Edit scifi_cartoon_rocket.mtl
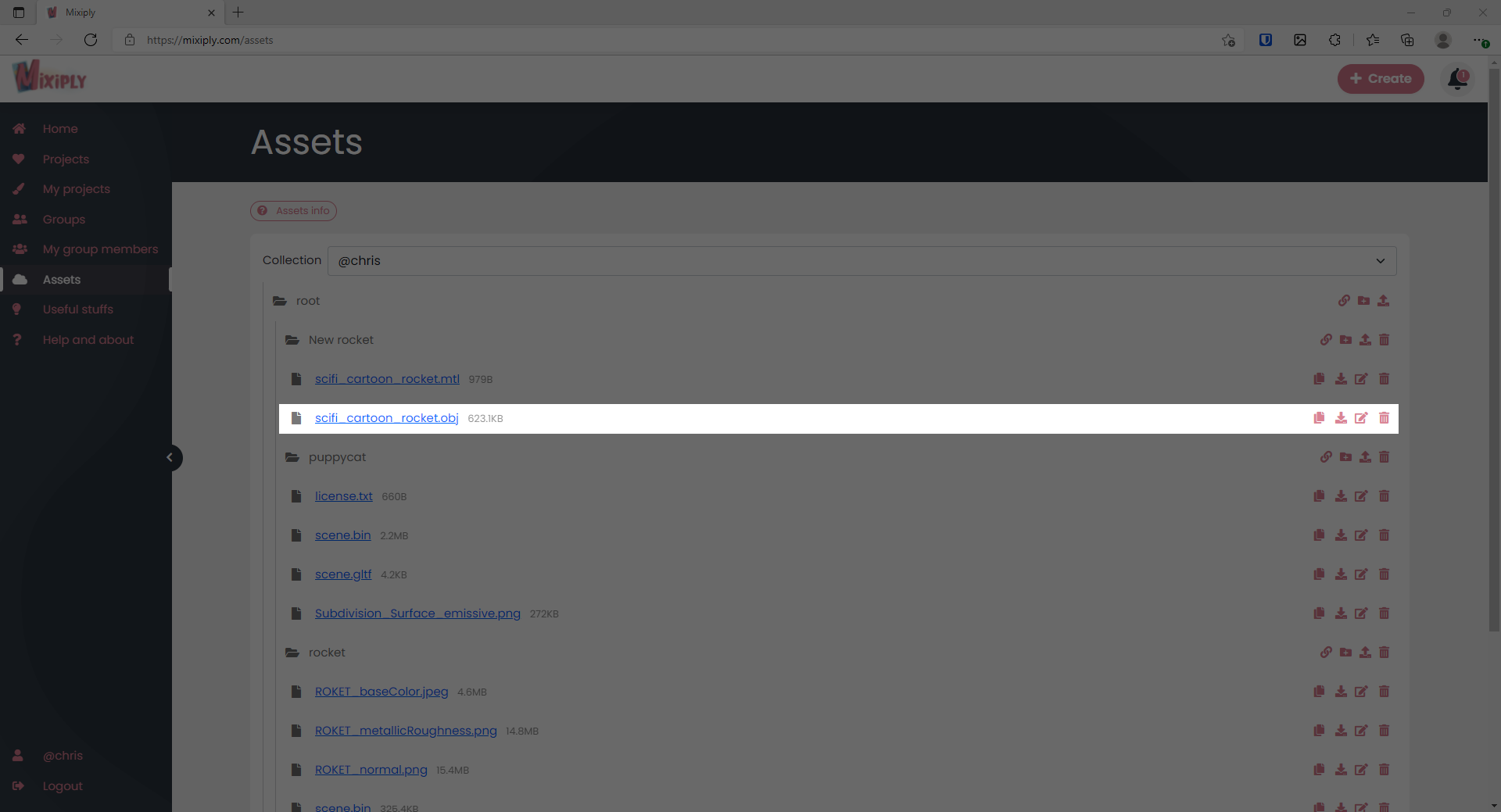The width and height of the screenshot is (1501, 812). click(1361, 379)
